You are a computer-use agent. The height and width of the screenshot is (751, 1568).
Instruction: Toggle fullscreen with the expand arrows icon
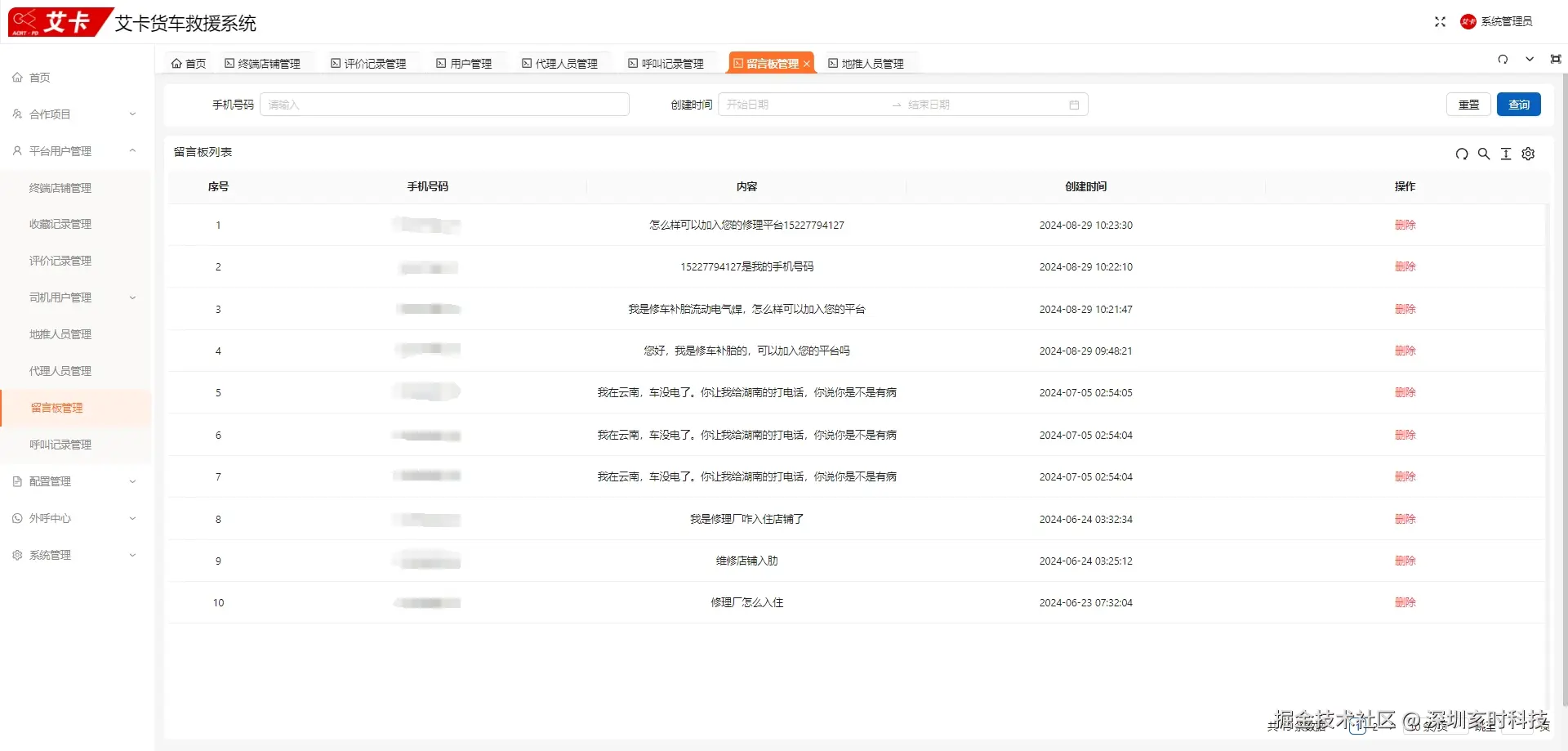(x=1440, y=22)
